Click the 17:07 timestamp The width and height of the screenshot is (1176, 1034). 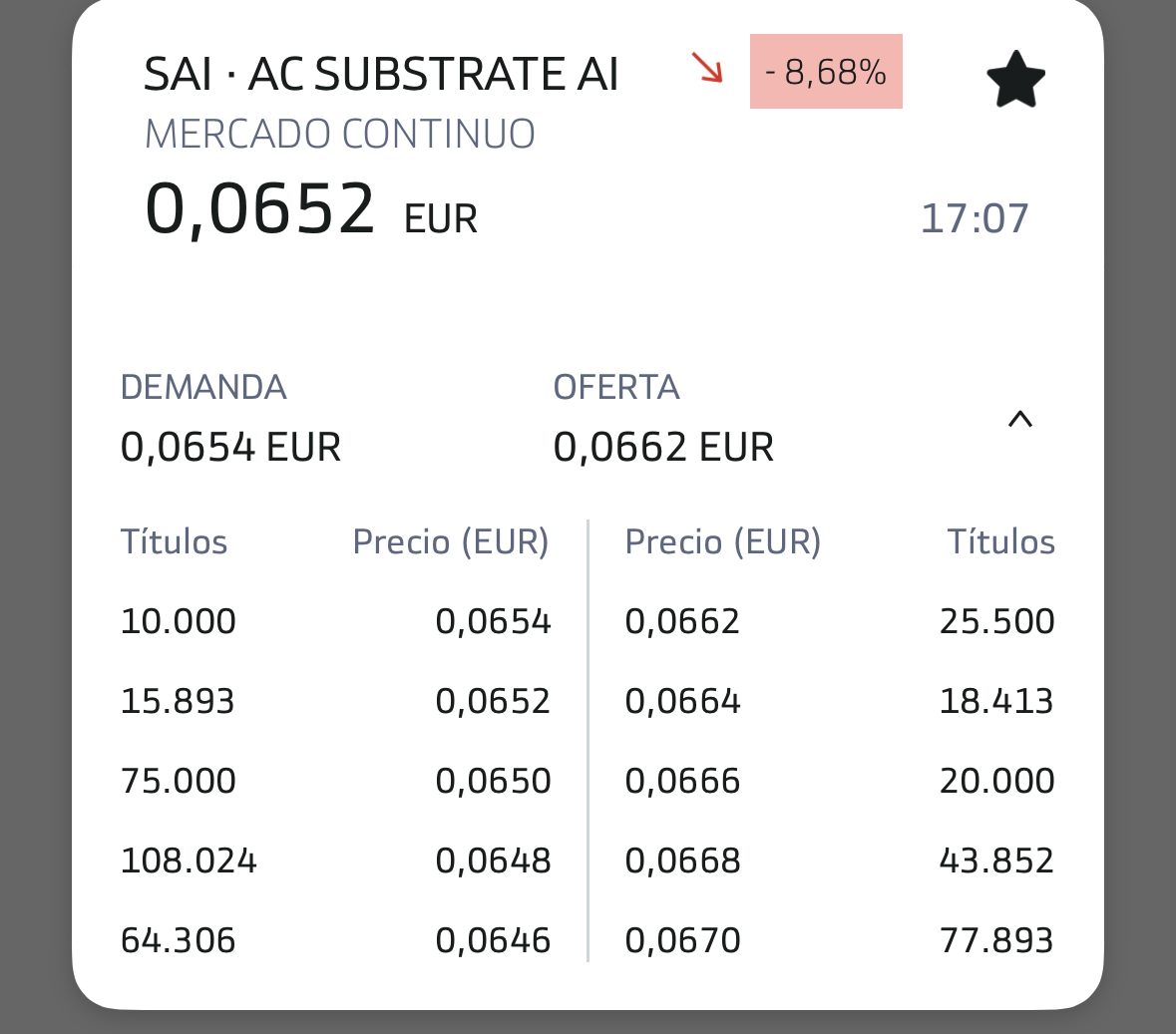click(x=974, y=218)
